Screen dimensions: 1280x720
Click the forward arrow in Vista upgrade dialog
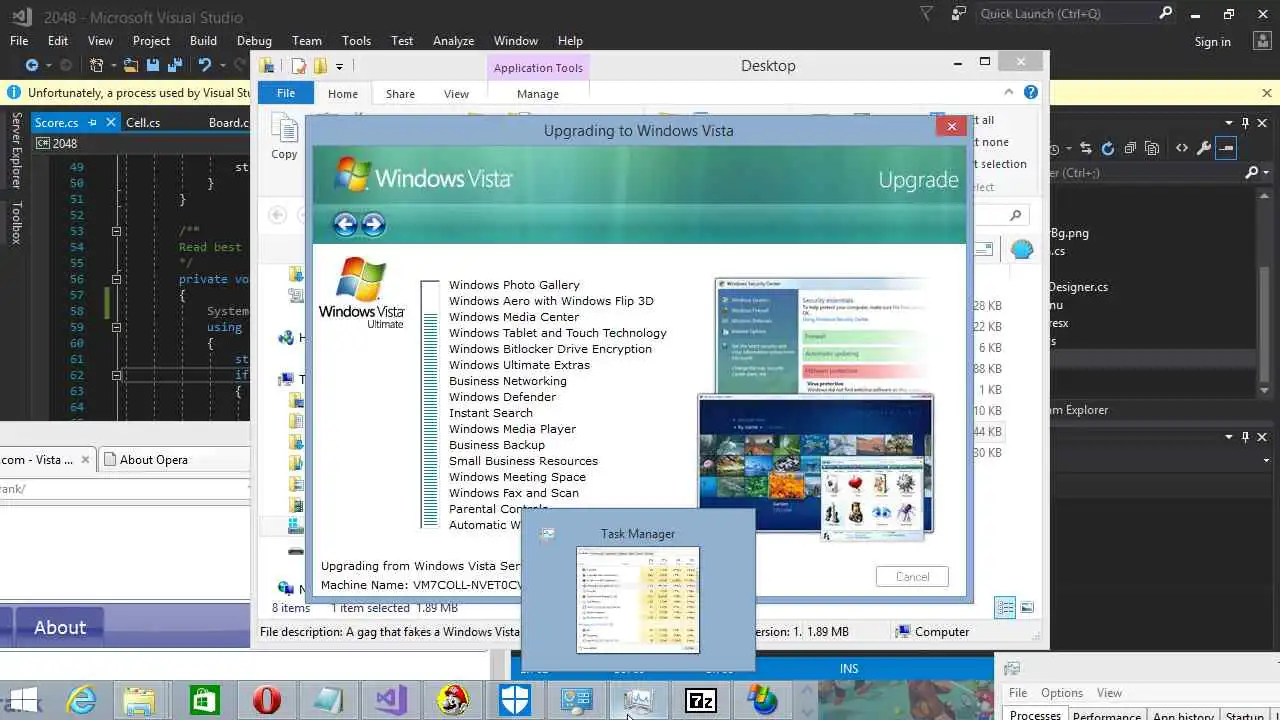tap(373, 224)
